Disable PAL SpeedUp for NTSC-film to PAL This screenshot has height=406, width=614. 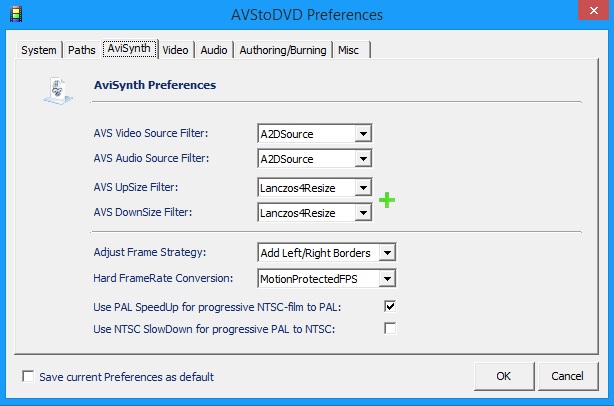coord(390,306)
